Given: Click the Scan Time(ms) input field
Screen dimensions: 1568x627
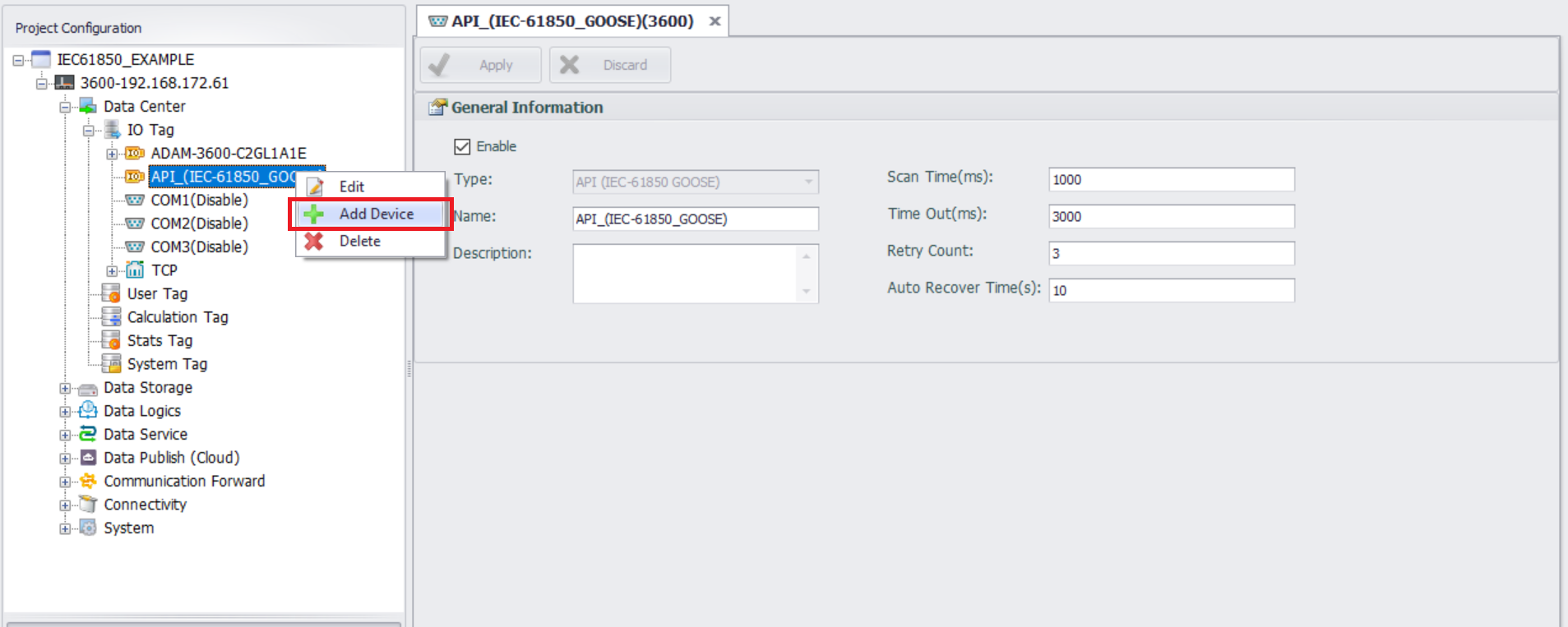Looking at the screenshot, I should click(x=1171, y=179).
